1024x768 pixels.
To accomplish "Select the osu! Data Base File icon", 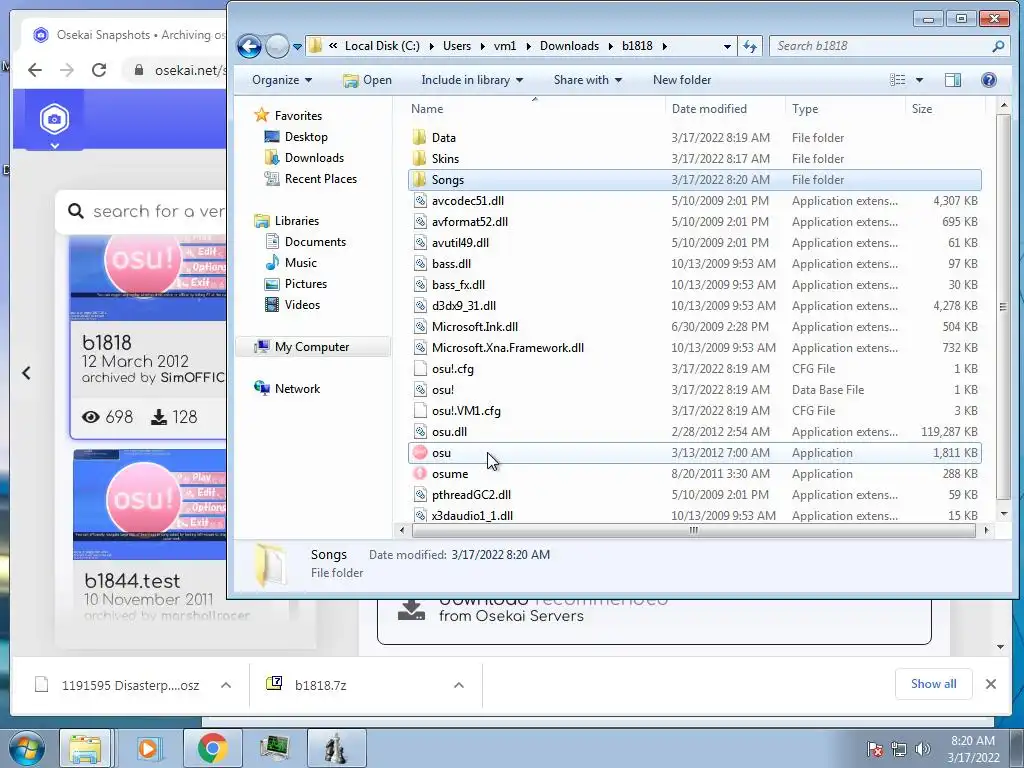I will tap(420, 390).
